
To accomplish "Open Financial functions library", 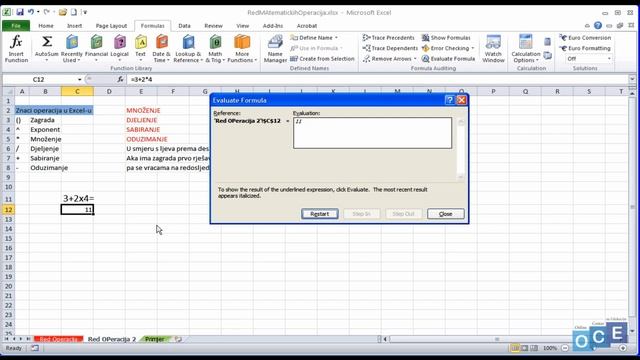I will tap(96, 49).
